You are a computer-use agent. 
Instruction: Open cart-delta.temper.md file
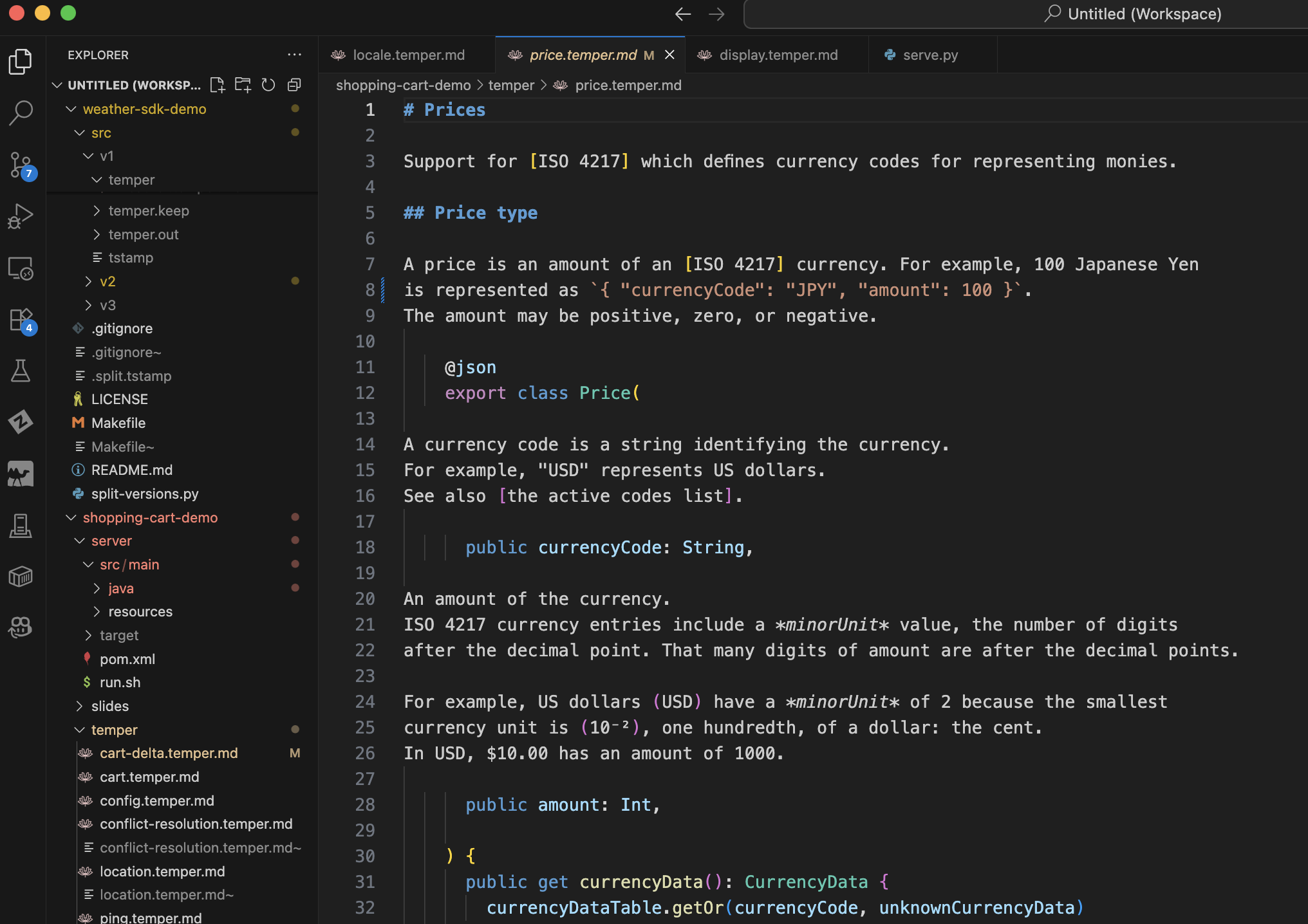169,753
